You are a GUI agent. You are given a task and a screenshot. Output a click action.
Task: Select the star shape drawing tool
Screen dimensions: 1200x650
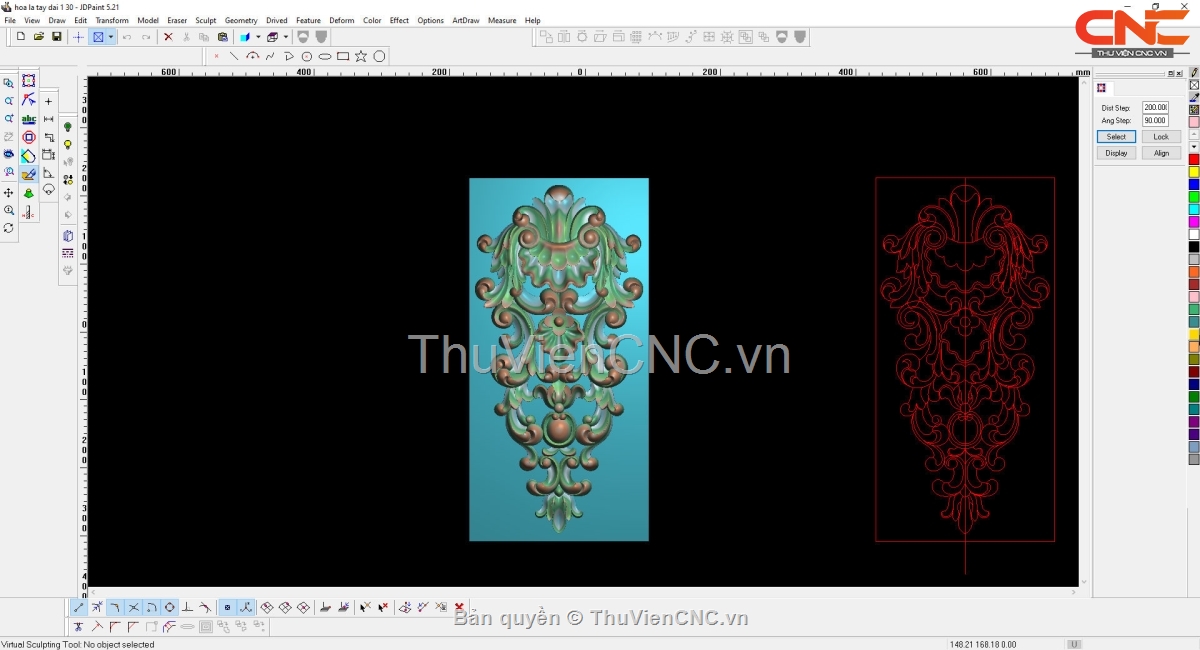[361, 56]
